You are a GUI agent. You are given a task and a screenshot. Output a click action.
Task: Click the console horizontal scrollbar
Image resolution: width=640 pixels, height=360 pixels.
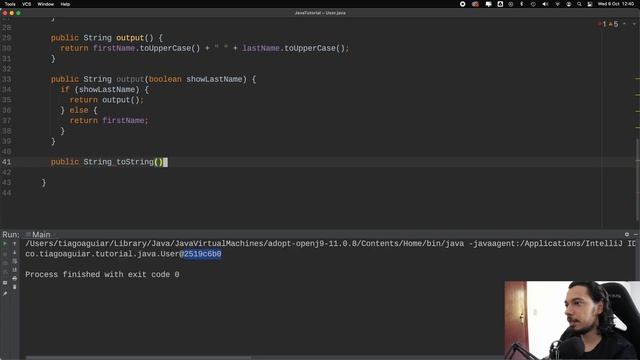(x=139, y=358)
